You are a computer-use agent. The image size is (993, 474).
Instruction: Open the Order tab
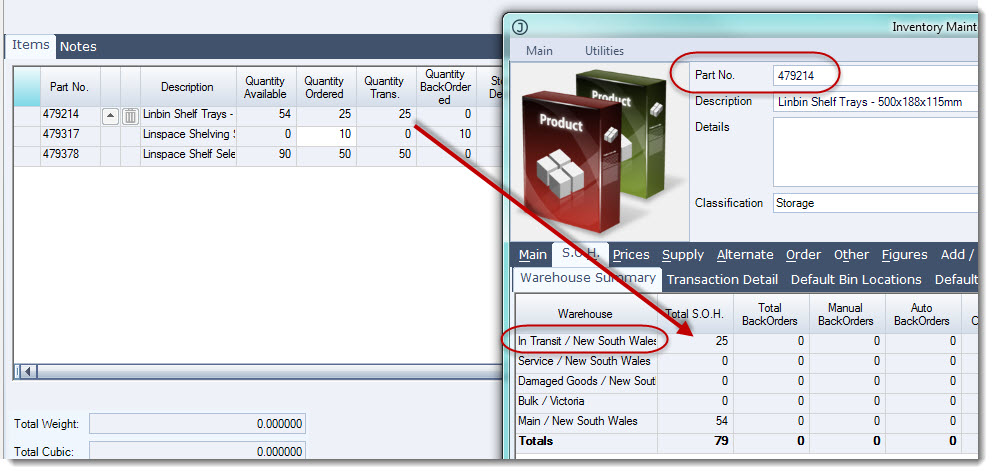tap(804, 255)
